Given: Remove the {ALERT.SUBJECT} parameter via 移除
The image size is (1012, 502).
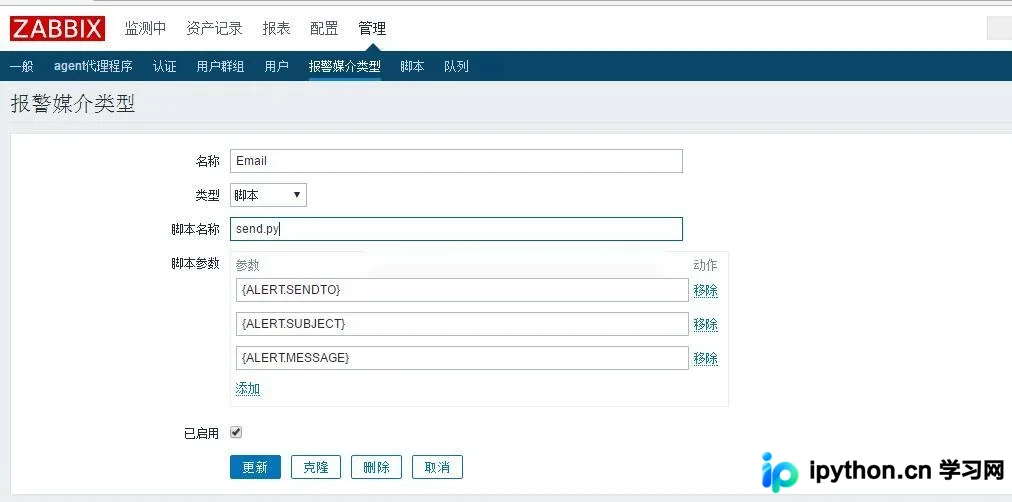Looking at the screenshot, I should coord(705,325).
